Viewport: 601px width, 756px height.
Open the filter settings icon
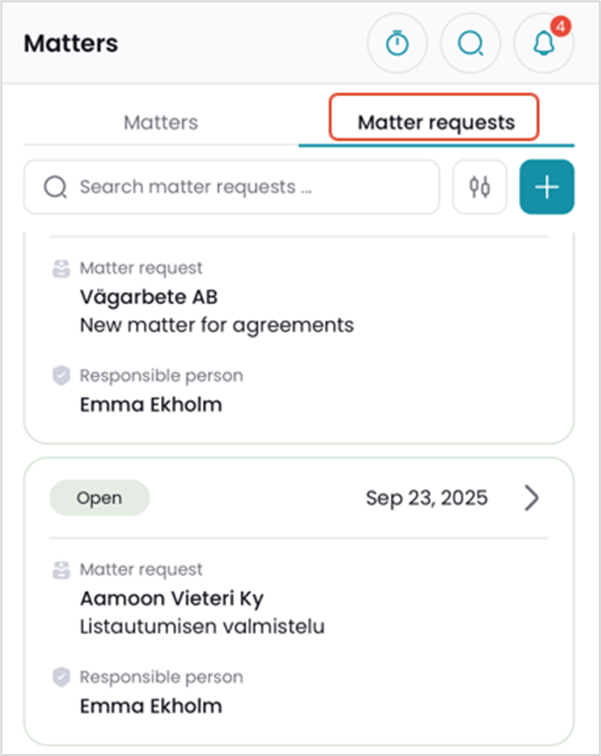click(480, 187)
